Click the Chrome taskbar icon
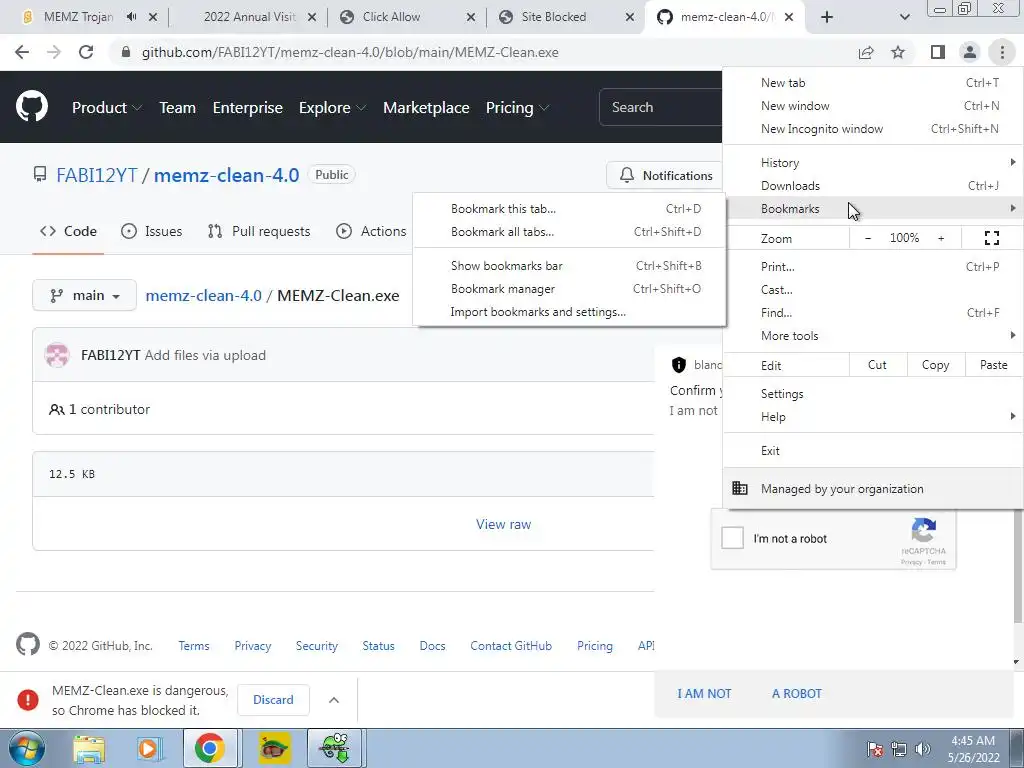Screen dimensions: 1024x768 click(x=209, y=748)
